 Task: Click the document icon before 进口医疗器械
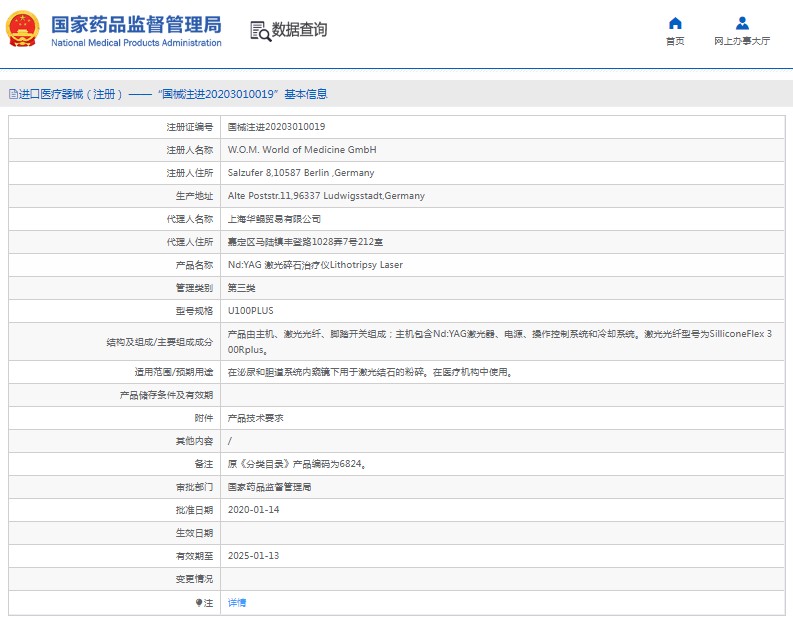point(12,94)
